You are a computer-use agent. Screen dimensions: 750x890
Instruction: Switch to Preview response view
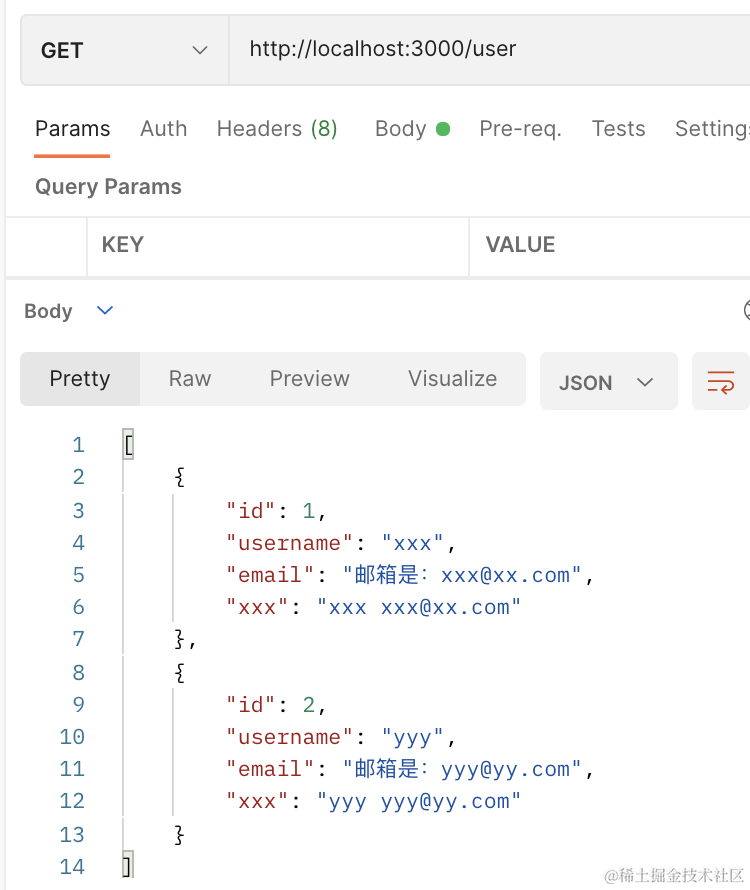click(x=309, y=379)
